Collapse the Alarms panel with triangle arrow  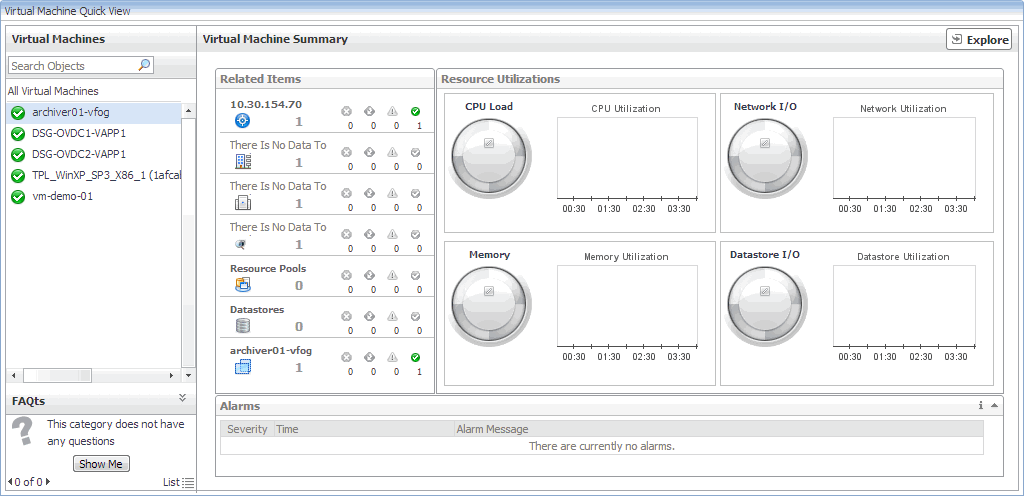(994, 405)
